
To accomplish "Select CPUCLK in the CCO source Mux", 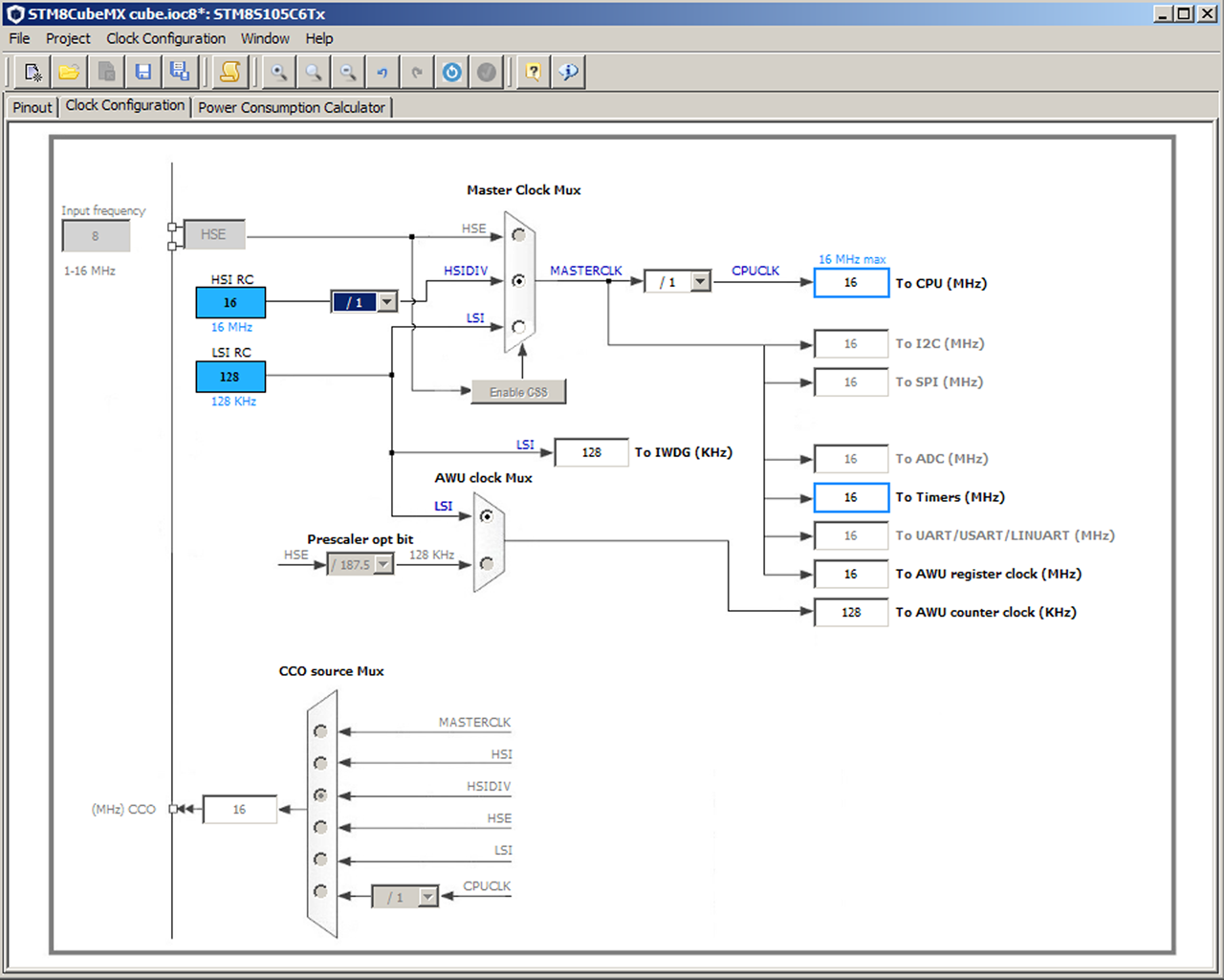I will tap(320, 891).
